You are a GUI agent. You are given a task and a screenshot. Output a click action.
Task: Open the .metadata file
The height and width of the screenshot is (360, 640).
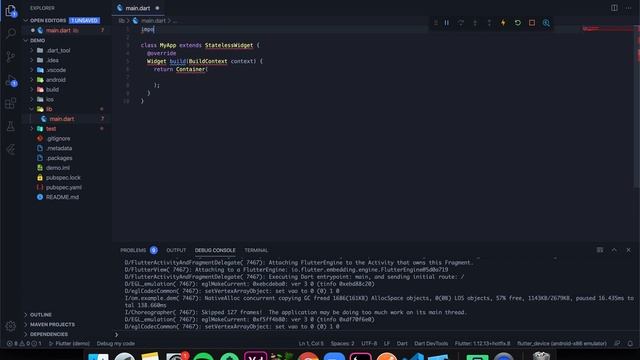point(59,148)
